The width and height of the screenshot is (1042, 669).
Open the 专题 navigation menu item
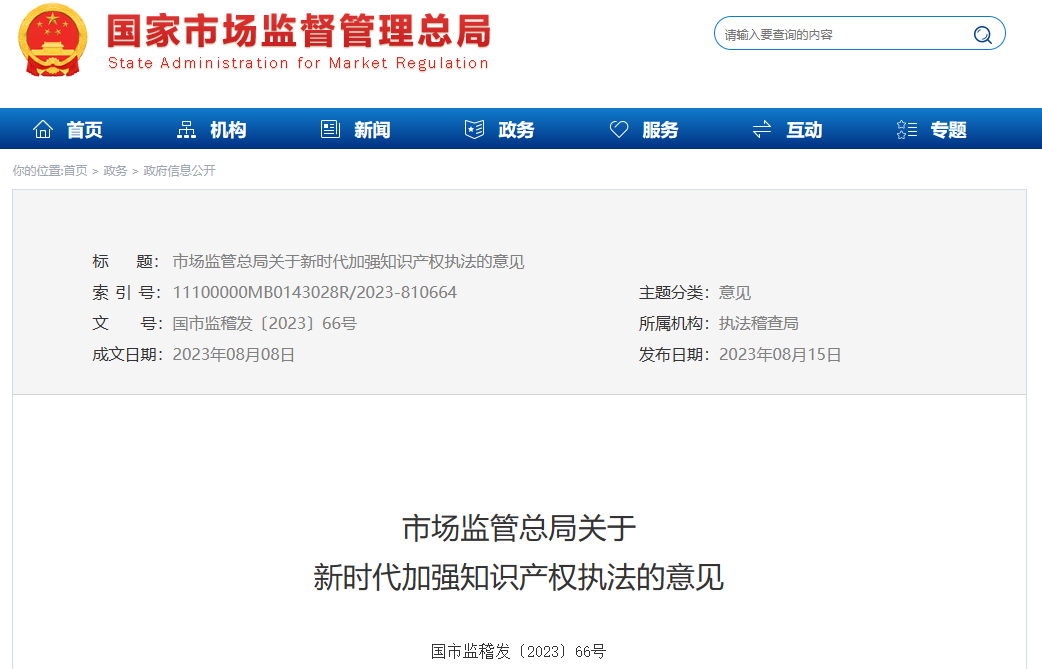[x=948, y=130]
